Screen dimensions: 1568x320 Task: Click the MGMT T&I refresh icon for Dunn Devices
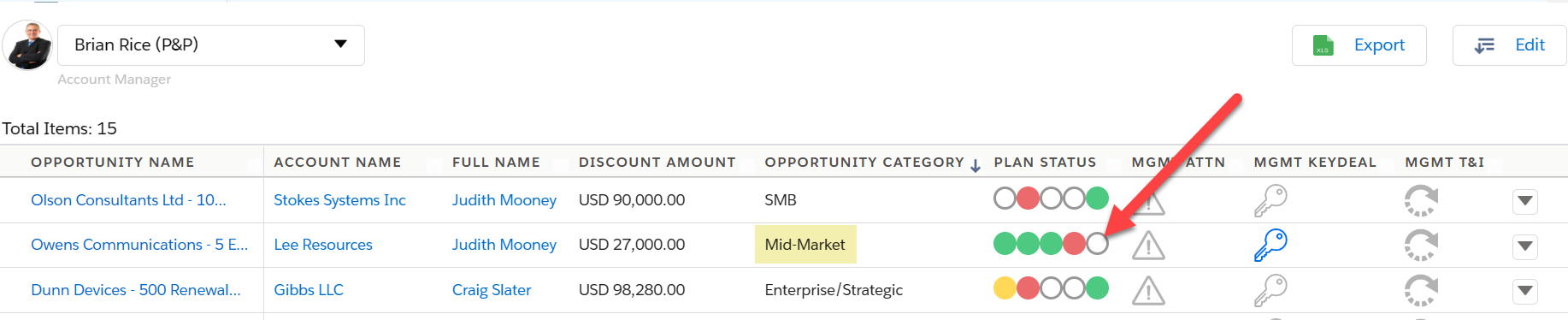pyautogui.click(x=1421, y=290)
